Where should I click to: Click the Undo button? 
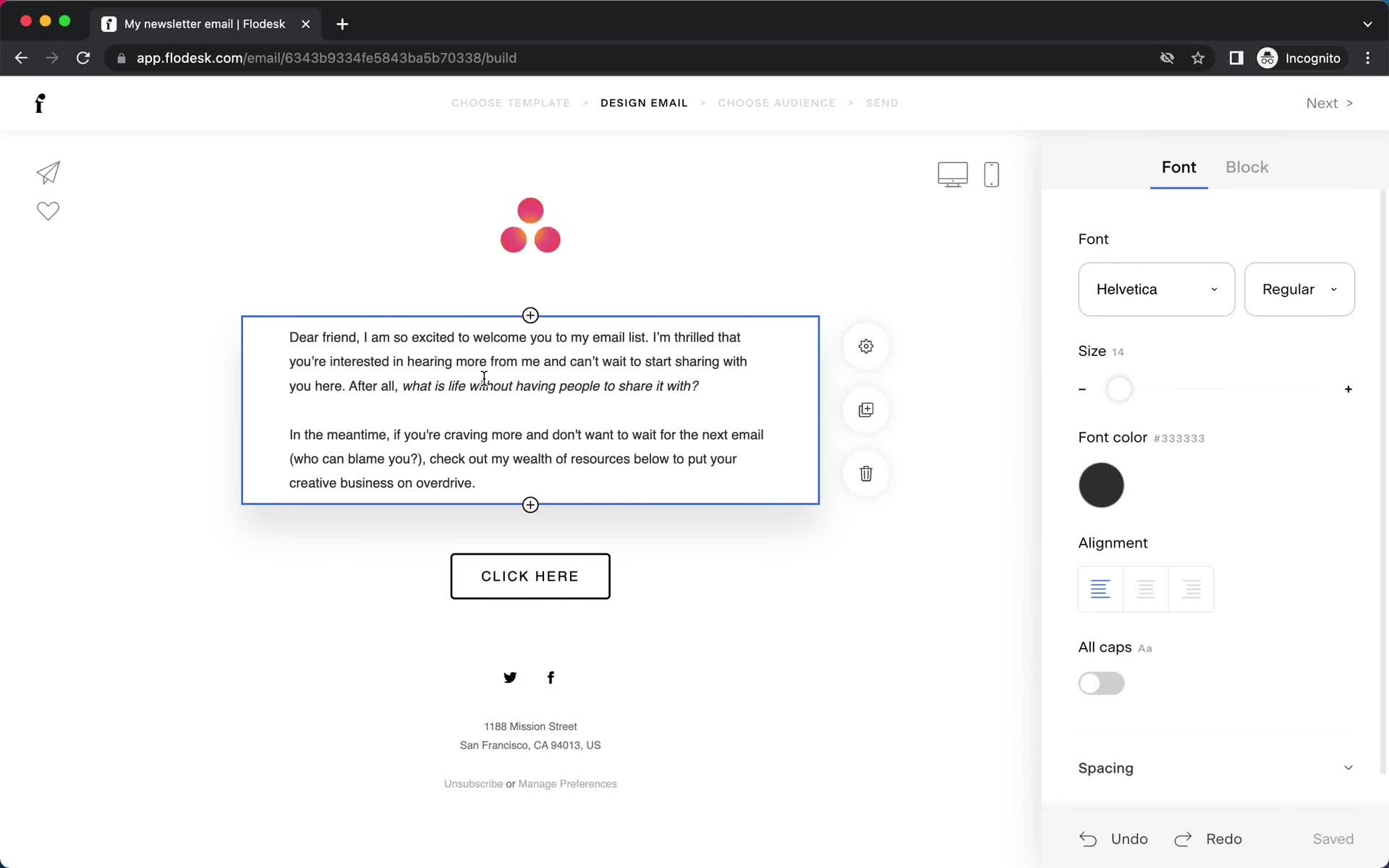click(x=1113, y=838)
